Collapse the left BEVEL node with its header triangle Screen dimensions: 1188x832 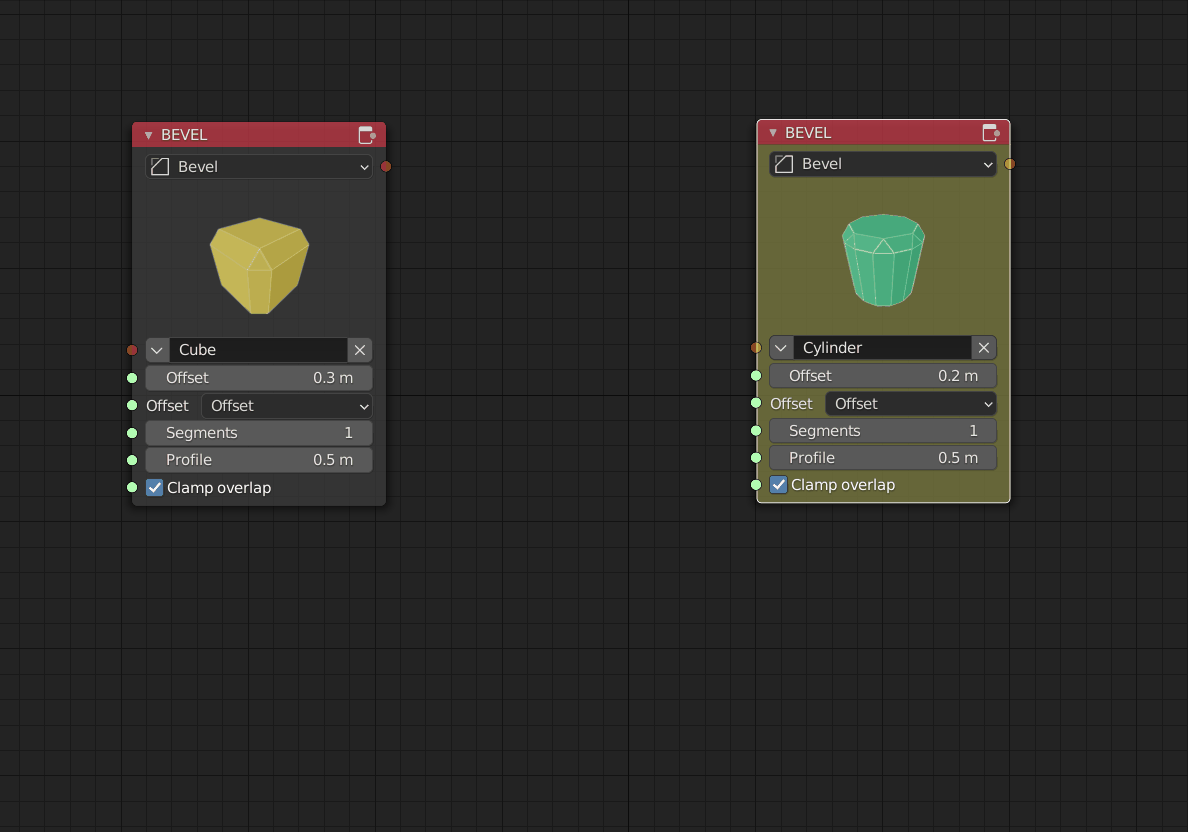pyautogui.click(x=148, y=136)
